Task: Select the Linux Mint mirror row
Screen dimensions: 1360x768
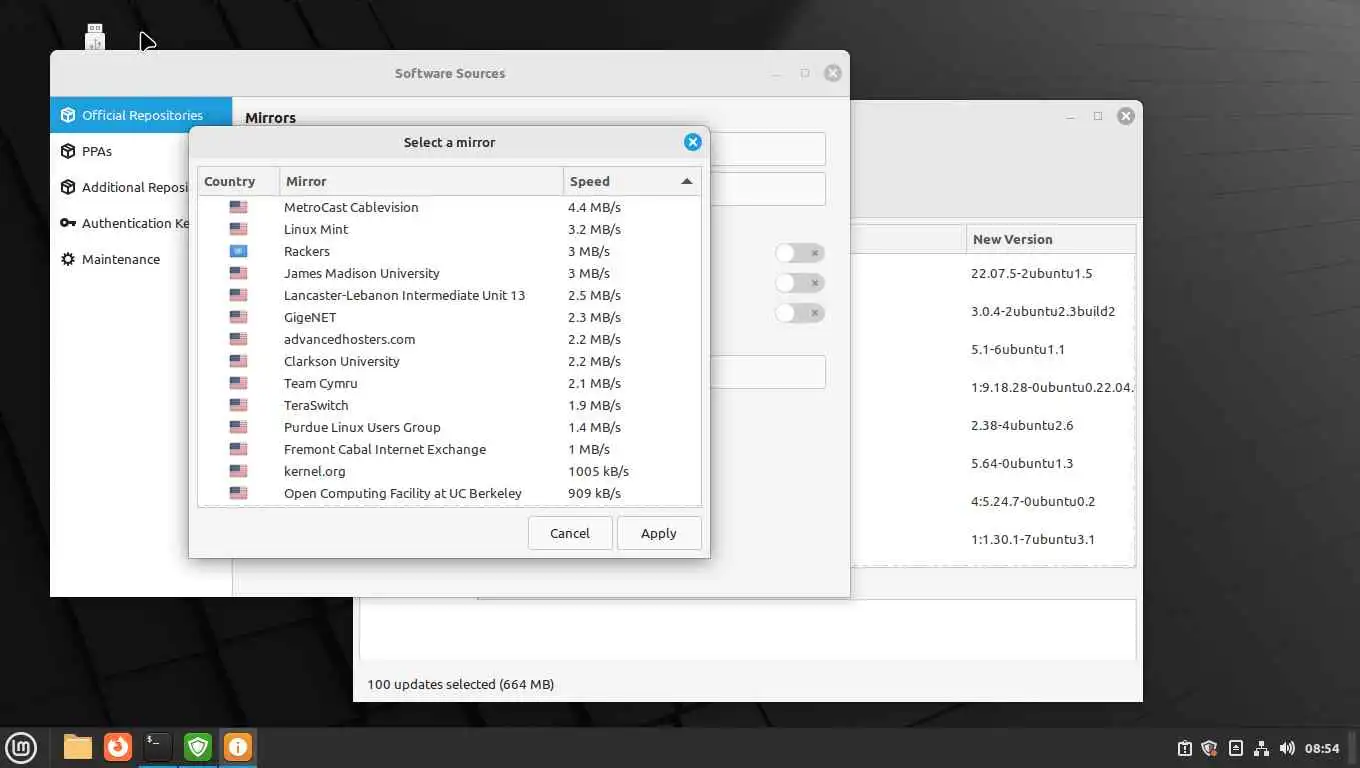Action: [449, 229]
